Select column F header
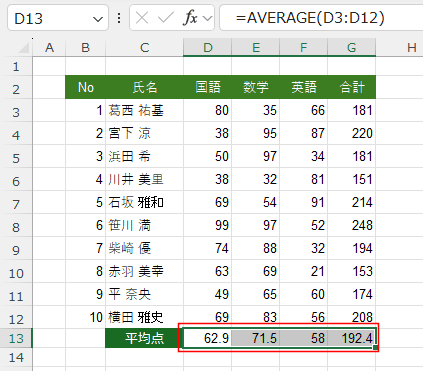Screen dimensions: 423x371 point(304,48)
